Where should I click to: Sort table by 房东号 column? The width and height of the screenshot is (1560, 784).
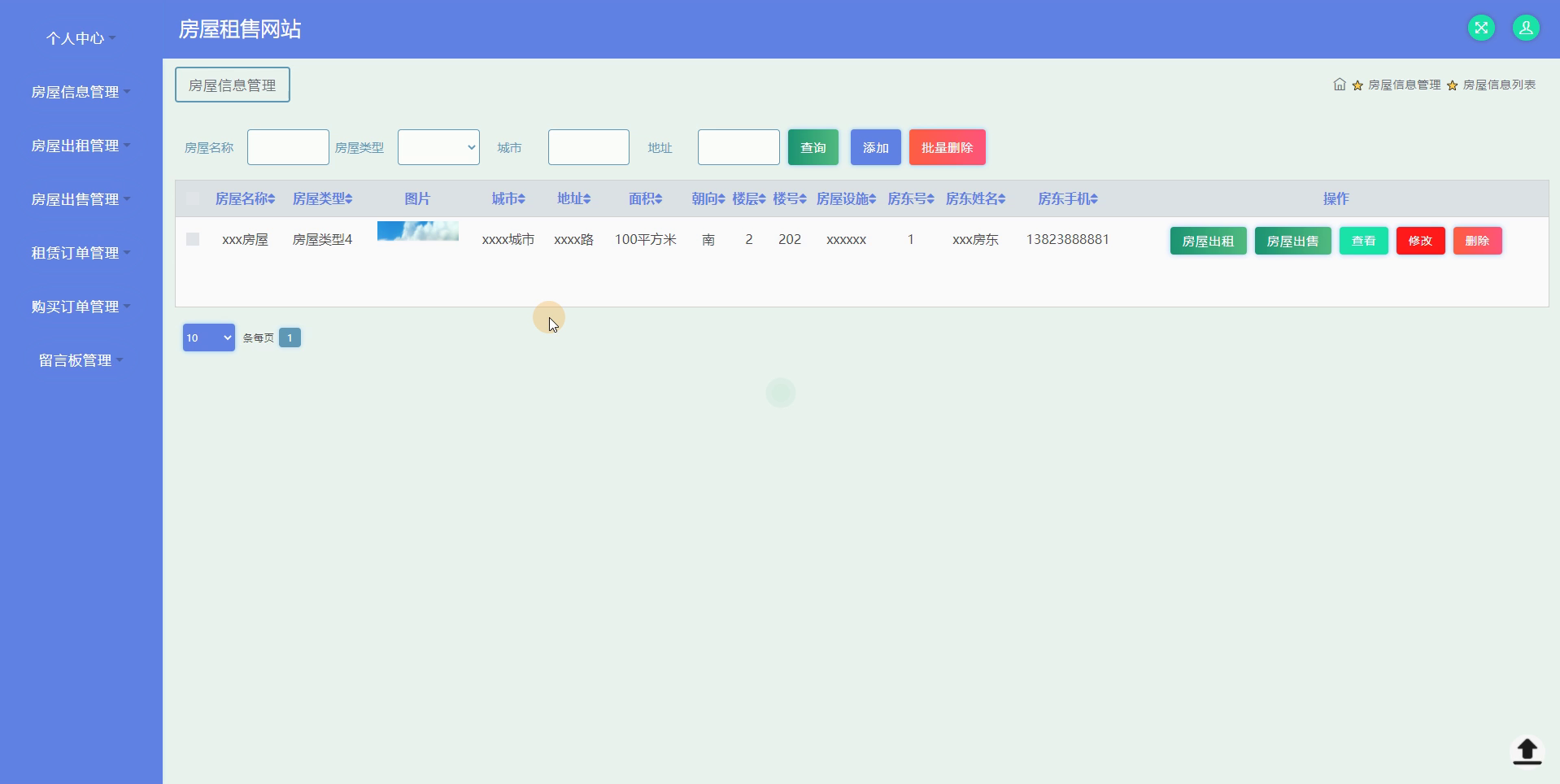pos(911,198)
